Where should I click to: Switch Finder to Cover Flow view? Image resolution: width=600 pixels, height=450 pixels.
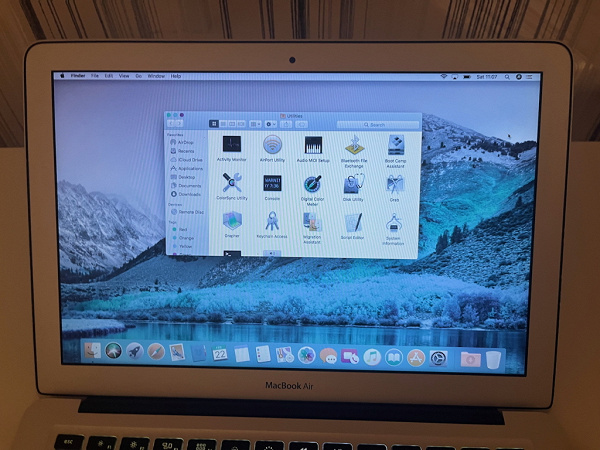[241, 124]
